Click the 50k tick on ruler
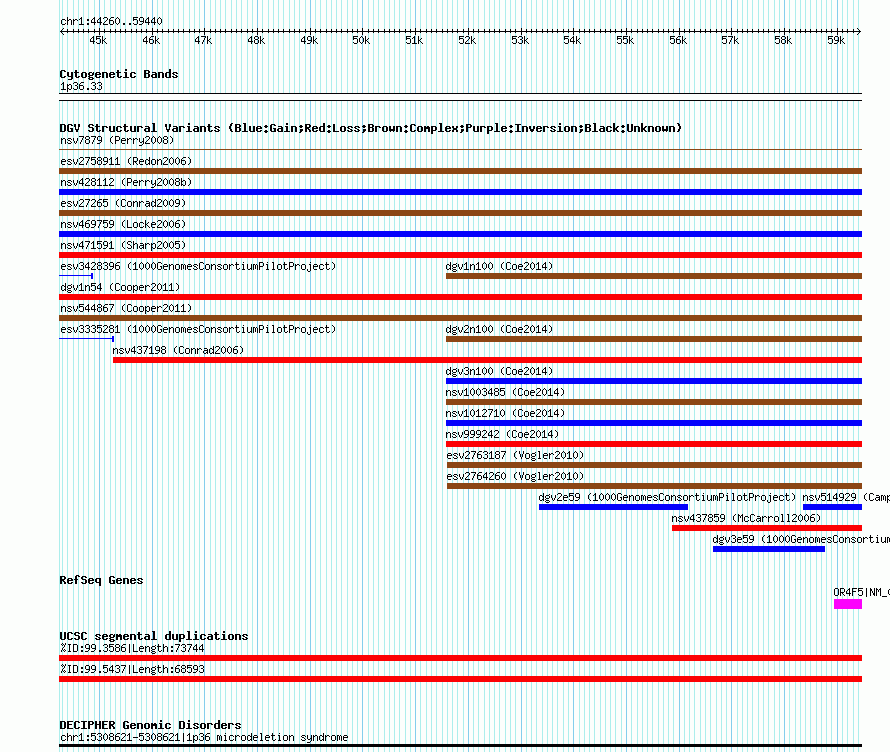 click(x=362, y=31)
